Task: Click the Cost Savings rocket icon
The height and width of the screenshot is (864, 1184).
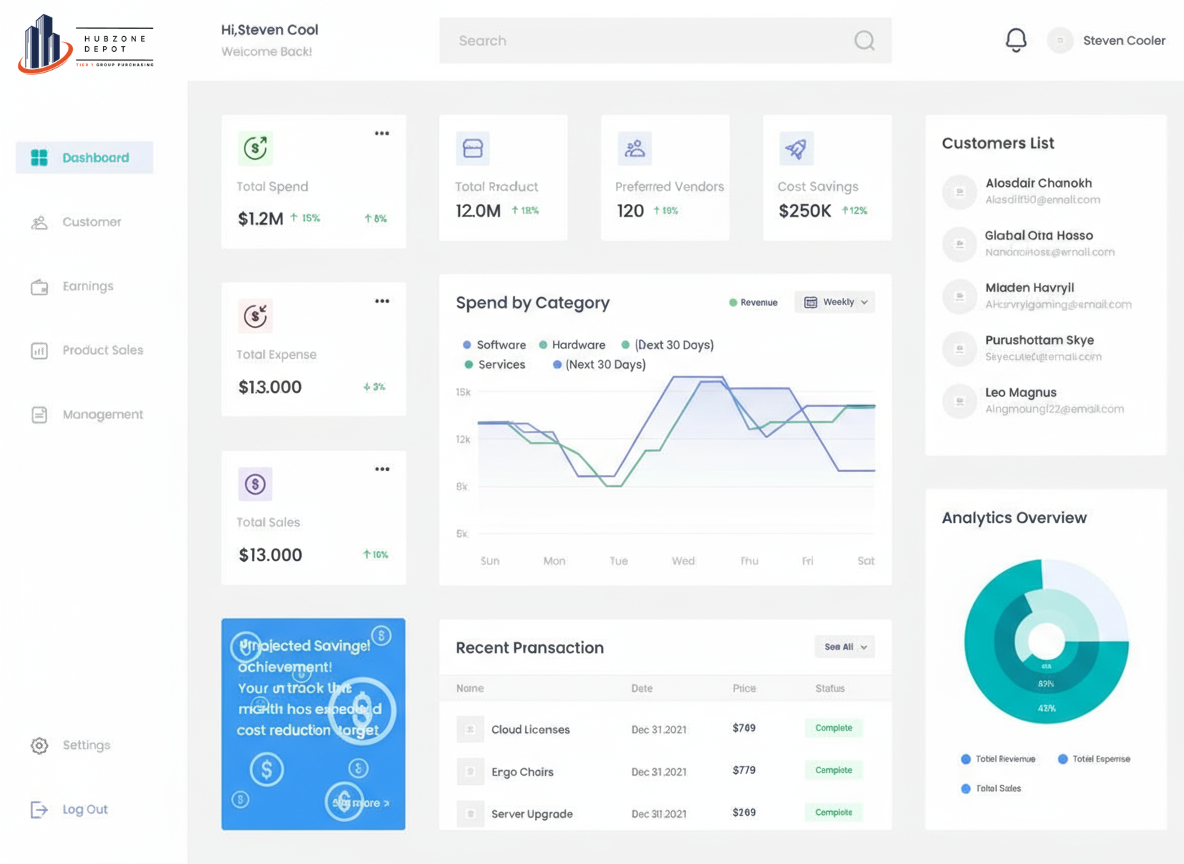Action: [x=796, y=149]
